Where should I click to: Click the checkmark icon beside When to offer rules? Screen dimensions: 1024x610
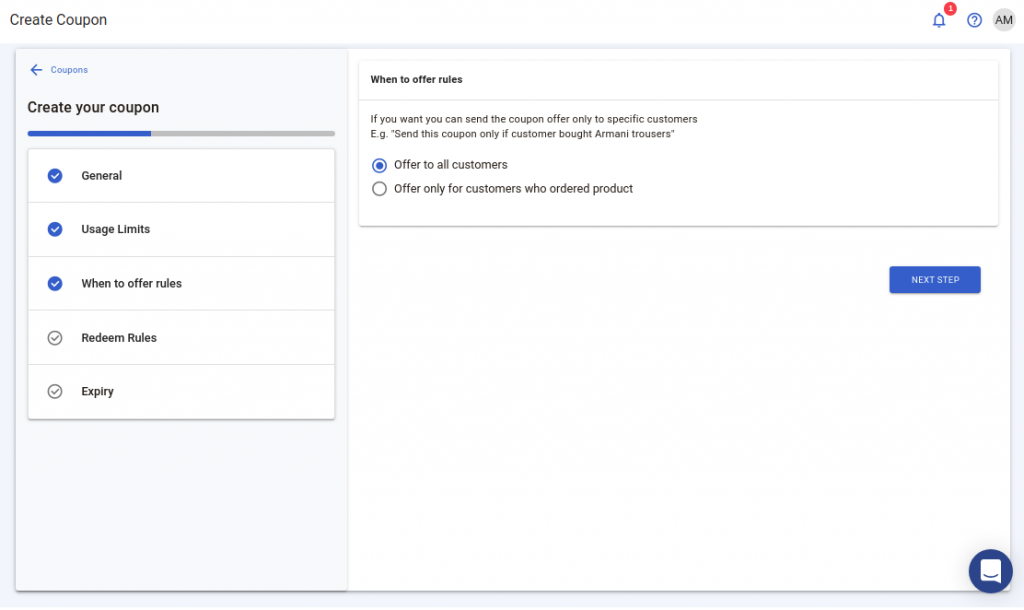pos(55,283)
